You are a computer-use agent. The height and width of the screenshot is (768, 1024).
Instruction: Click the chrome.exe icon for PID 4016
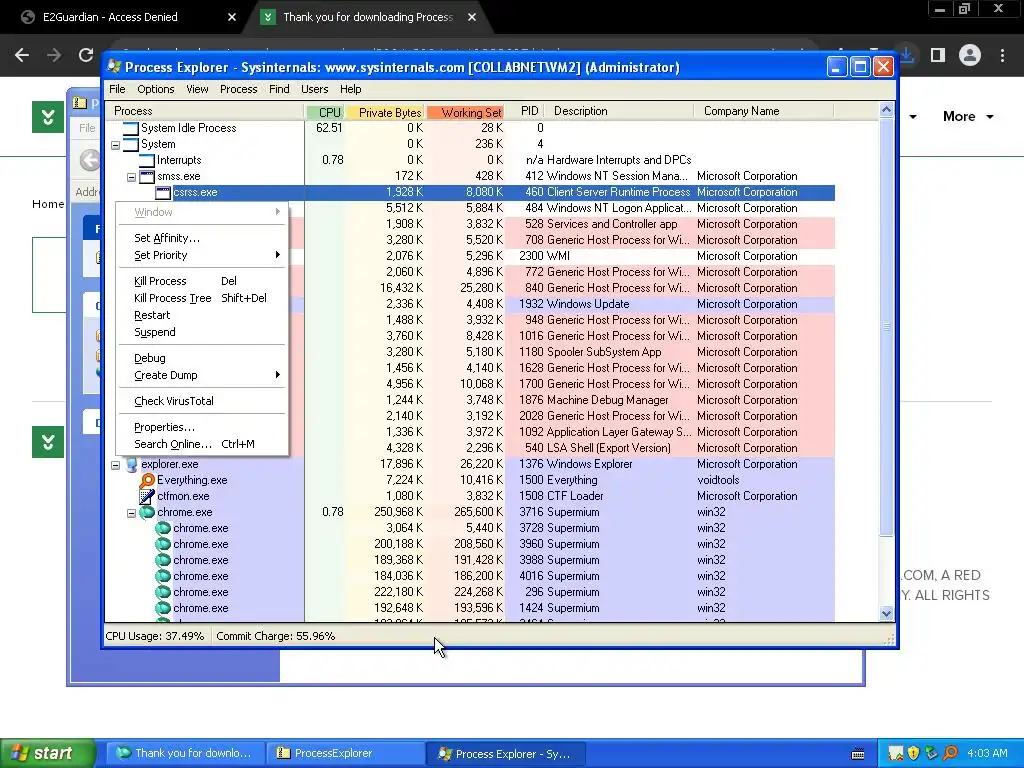163,577
